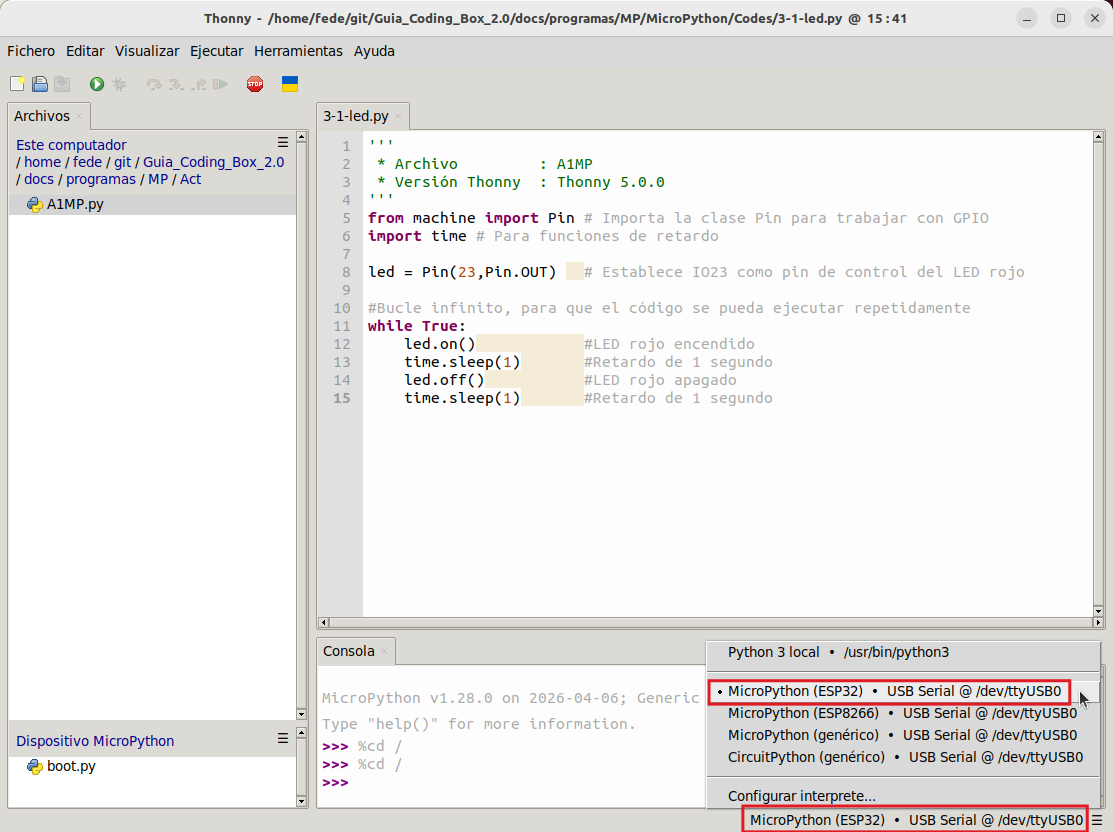
Task: Open the Este computador panel hamburger menu
Action: point(283,142)
